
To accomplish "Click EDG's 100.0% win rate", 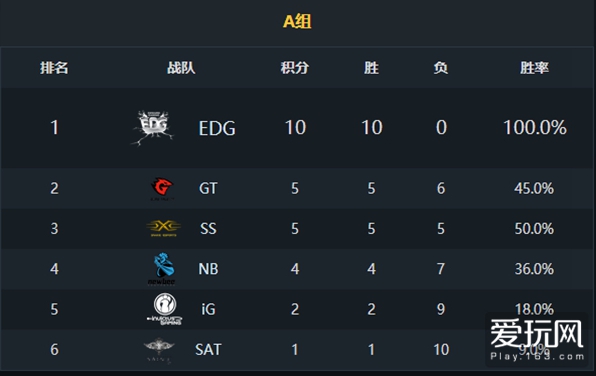I will pos(534,128).
